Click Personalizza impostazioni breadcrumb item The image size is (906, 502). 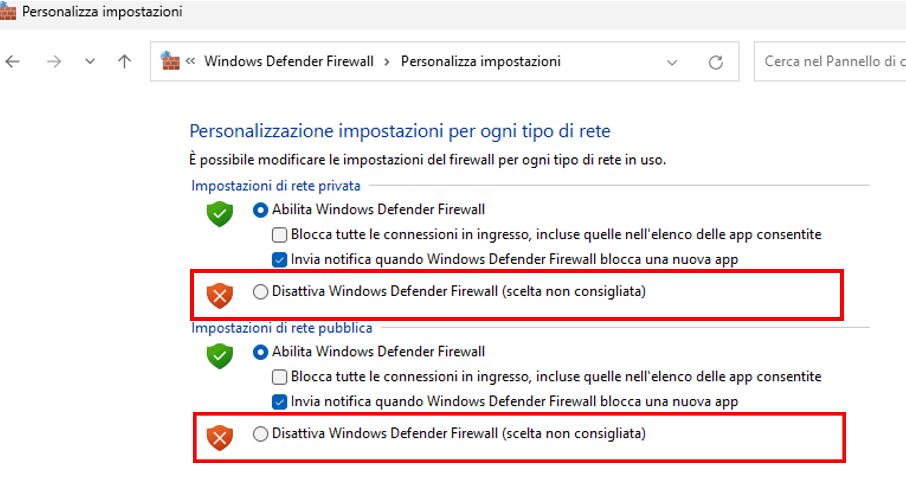point(480,61)
